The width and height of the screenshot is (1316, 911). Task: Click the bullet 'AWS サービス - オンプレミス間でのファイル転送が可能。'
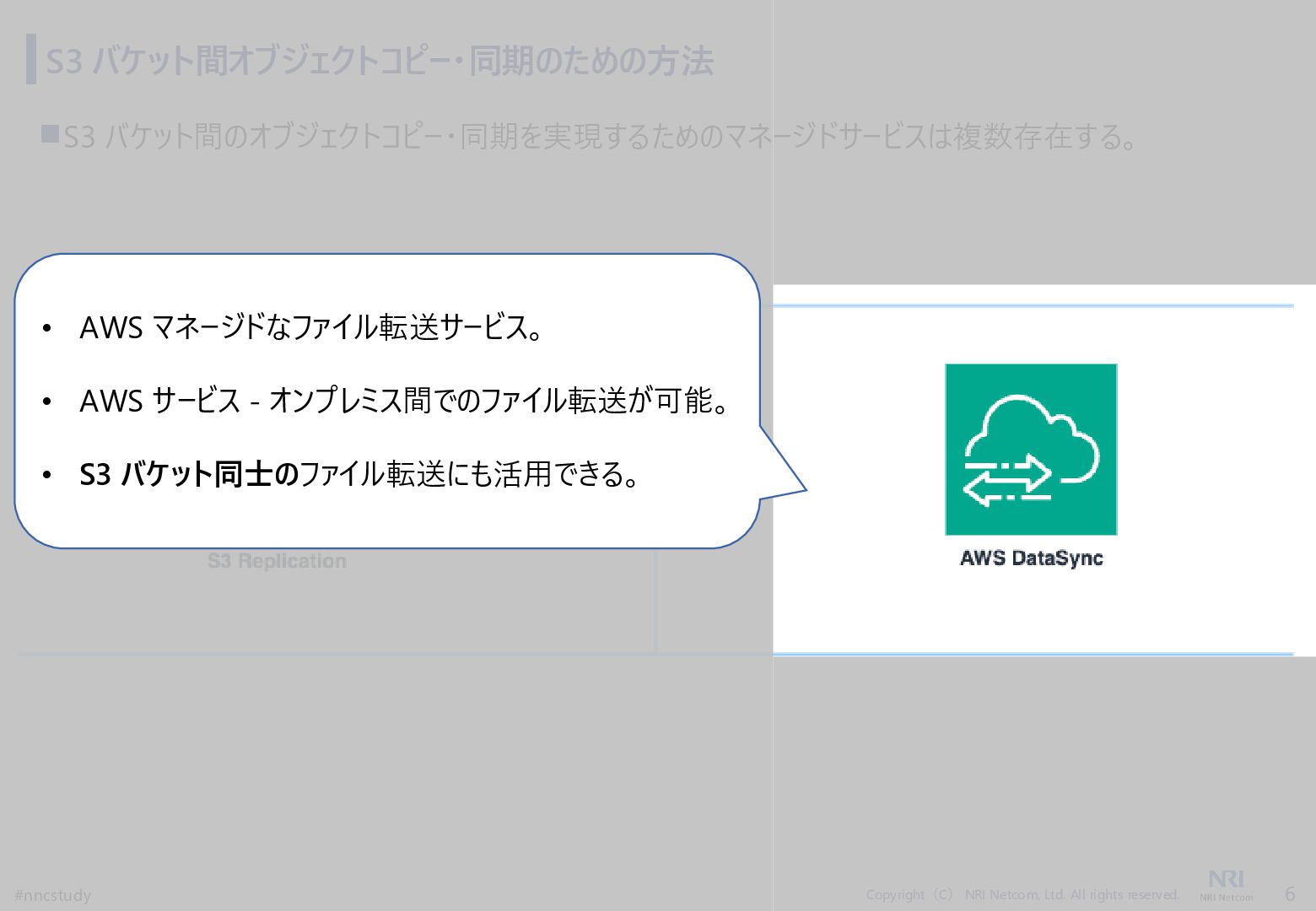pos(405,401)
